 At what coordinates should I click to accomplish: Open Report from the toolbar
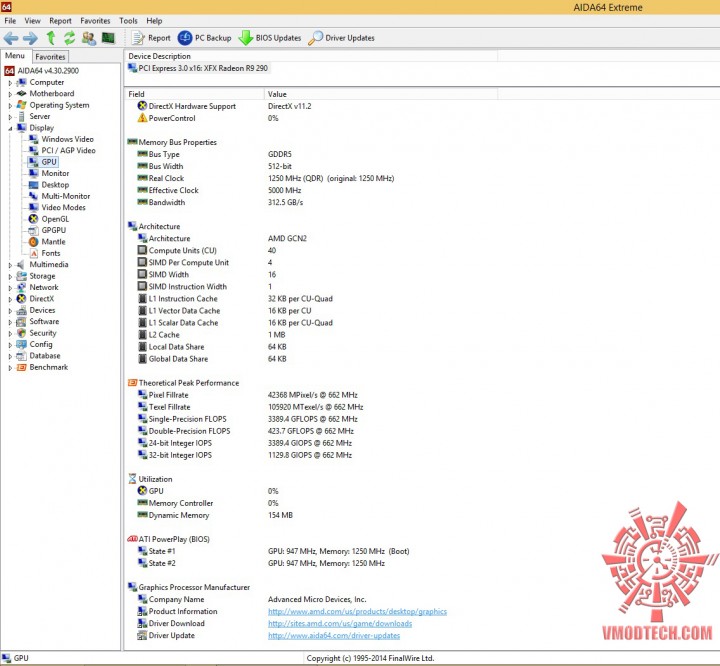[x=151, y=38]
